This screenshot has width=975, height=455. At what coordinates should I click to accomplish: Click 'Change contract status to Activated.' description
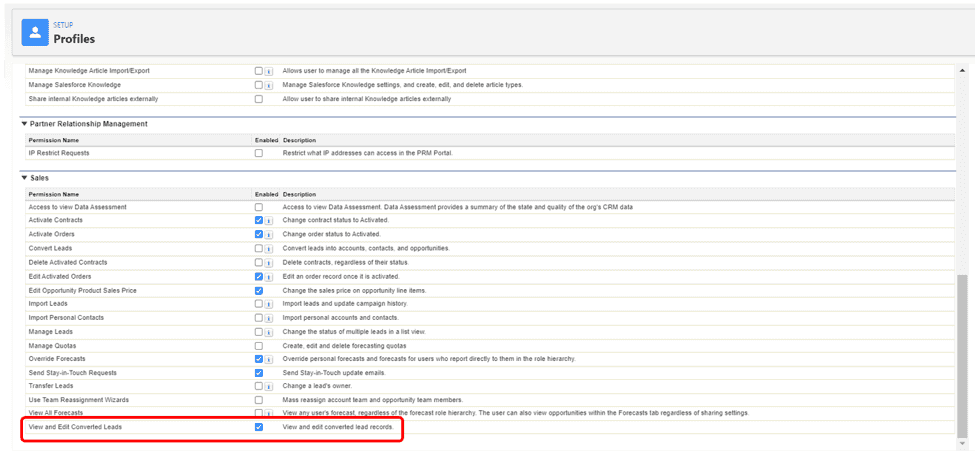click(x=336, y=221)
